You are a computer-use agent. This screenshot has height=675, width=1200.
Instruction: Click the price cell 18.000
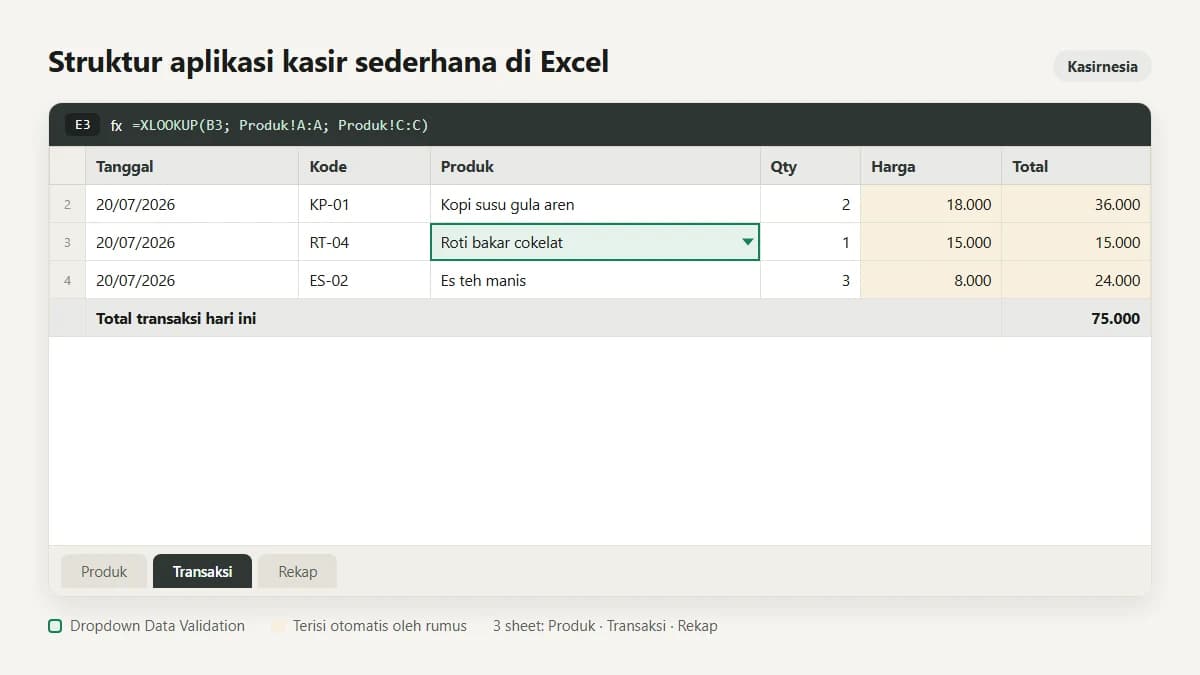point(931,204)
